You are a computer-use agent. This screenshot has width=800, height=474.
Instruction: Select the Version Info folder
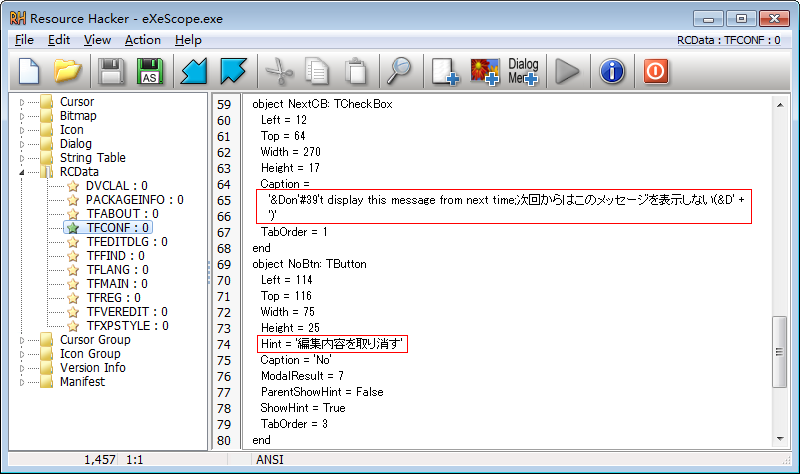(92, 368)
